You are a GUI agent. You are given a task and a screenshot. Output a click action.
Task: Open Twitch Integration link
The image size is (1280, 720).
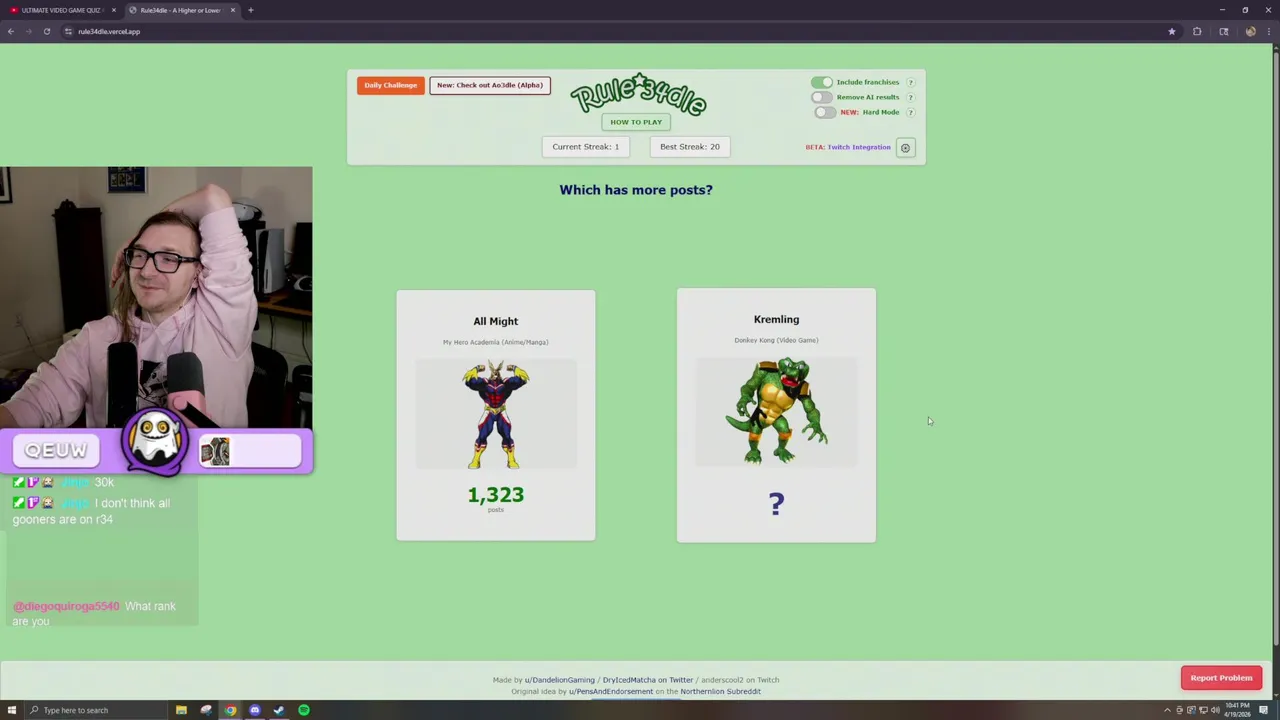point(858,148)
